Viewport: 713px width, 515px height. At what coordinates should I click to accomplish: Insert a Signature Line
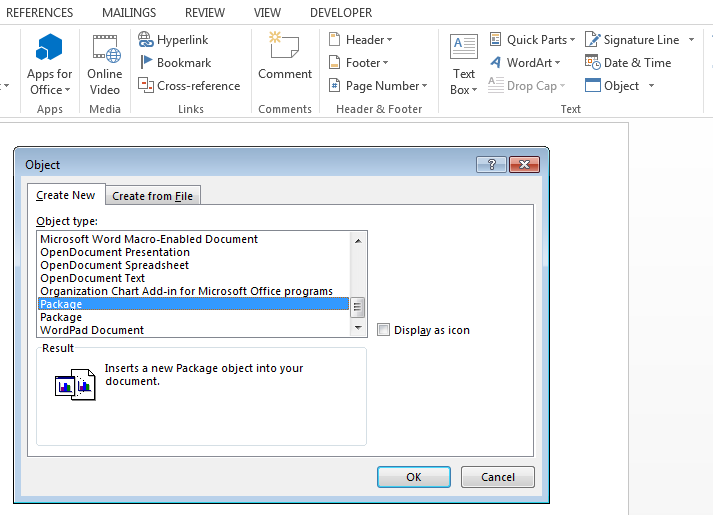pyautogui.click(x=632, y=40)
